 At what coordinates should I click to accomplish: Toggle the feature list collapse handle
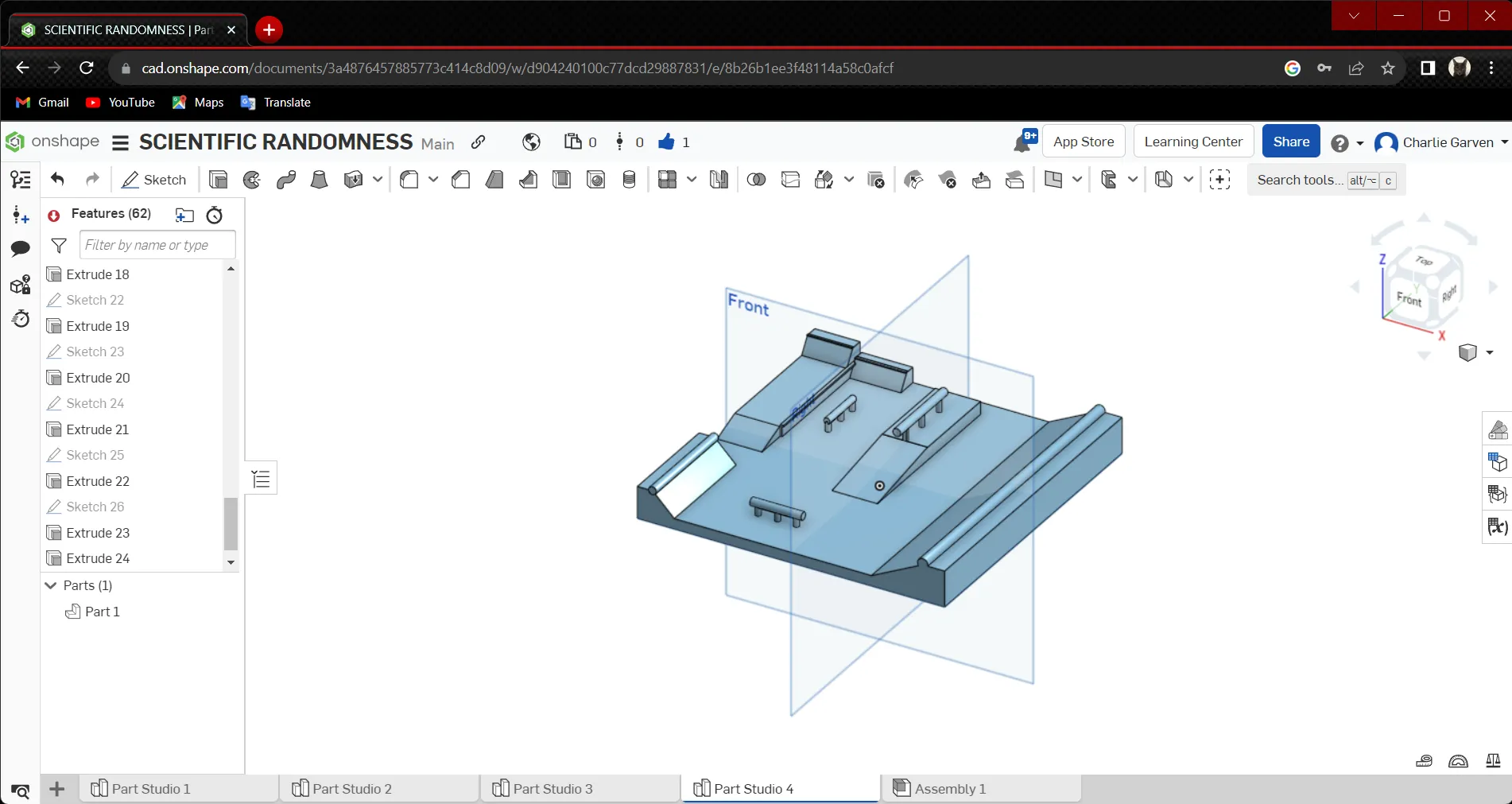coord(261,479)
